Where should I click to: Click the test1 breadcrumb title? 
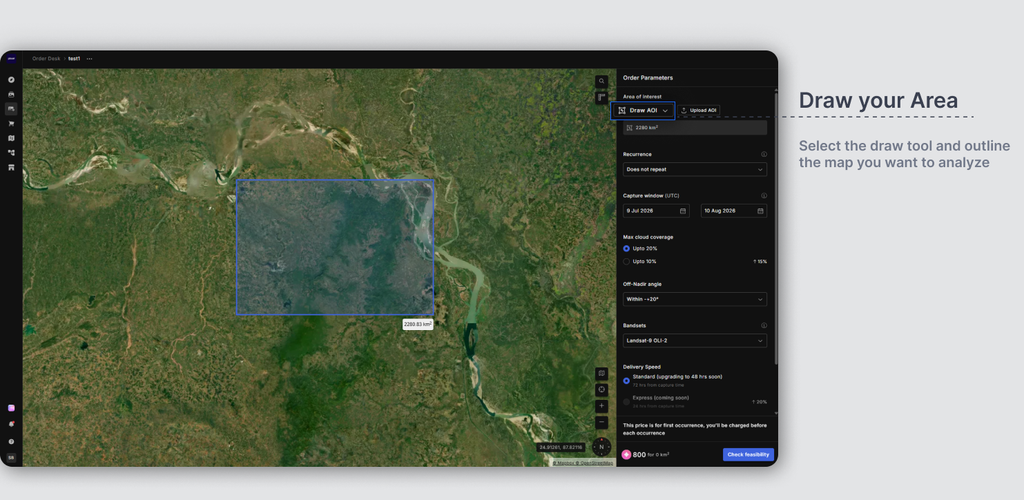tap(74, 59)
